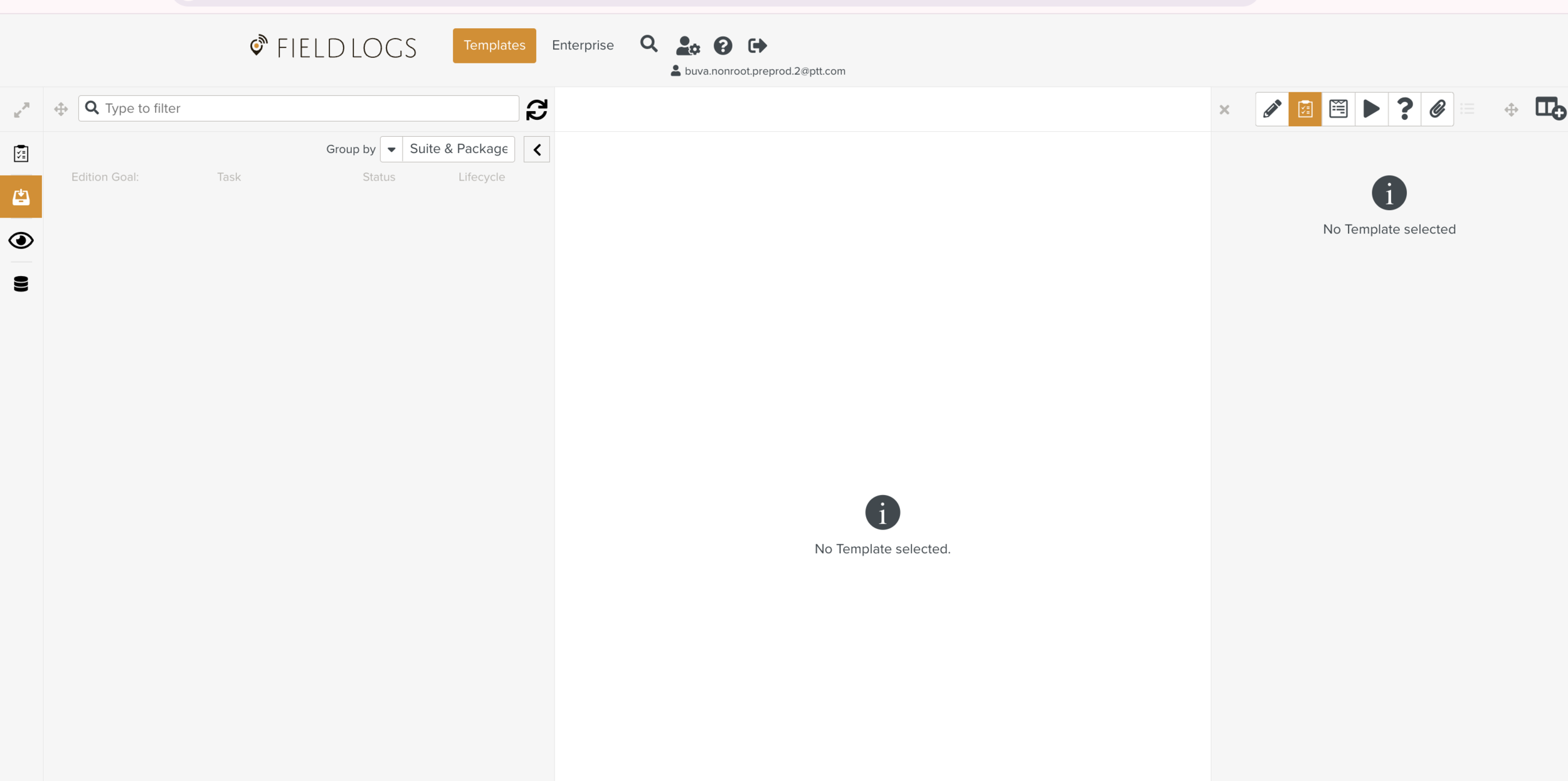1568x781 pixels.
Task: Click inside the Type to filter field
Action: tap(298, 108)
